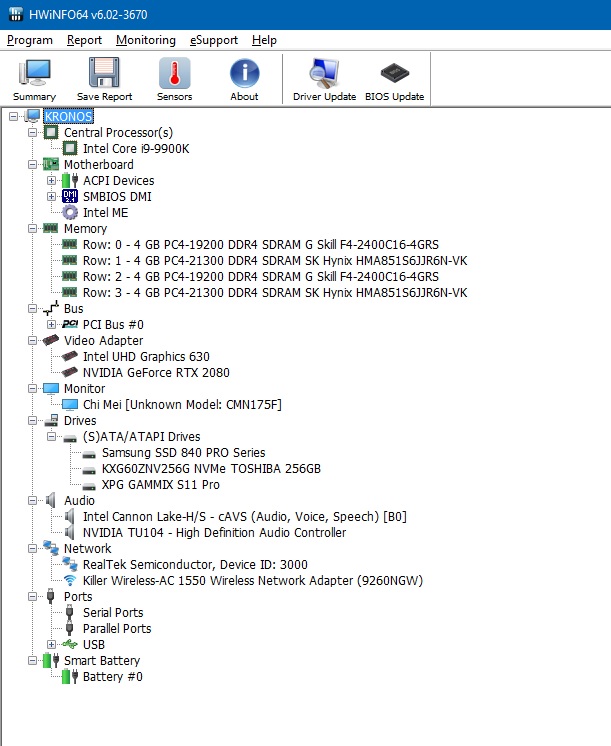Click the ACPI Devices battery icon

[x=70, y=180]
